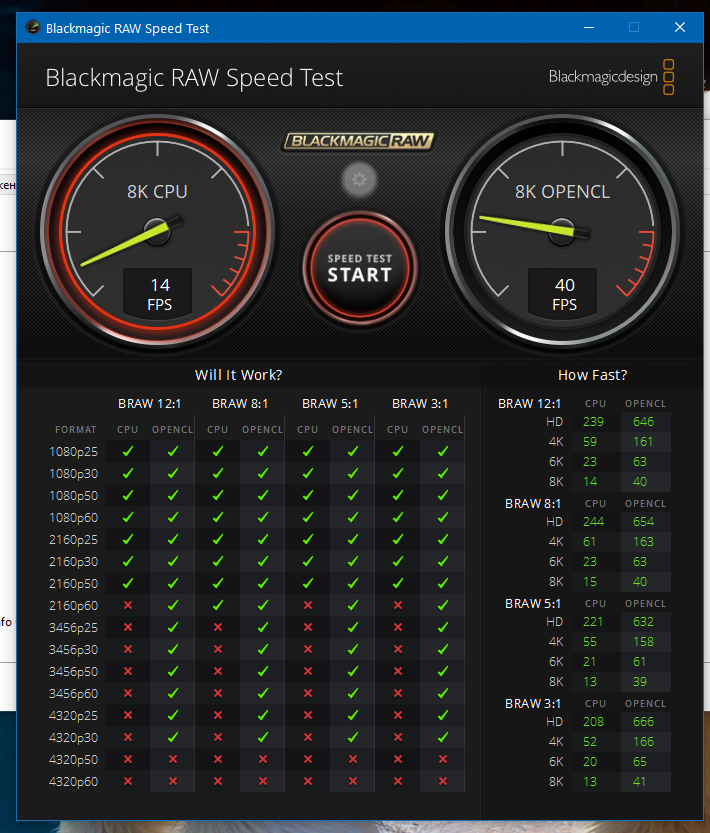Image resolution: width=710 pixels, height=833 pixels.
Task: Click BRAW 5:1 HD CPU value 221
Action: 593,622
